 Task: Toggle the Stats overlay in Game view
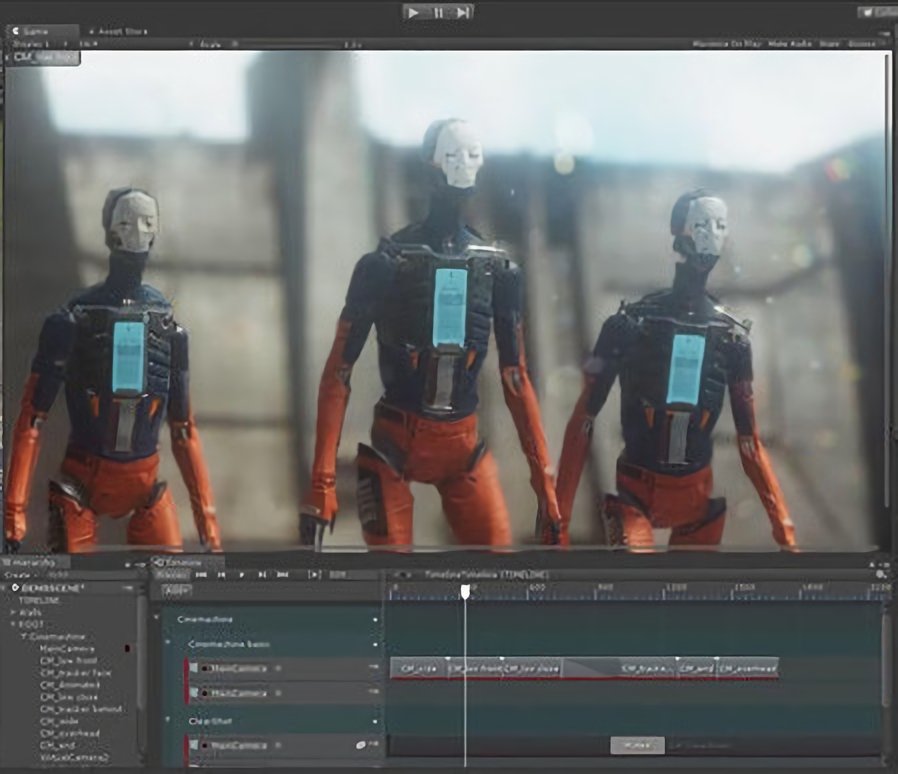[829, 44]
